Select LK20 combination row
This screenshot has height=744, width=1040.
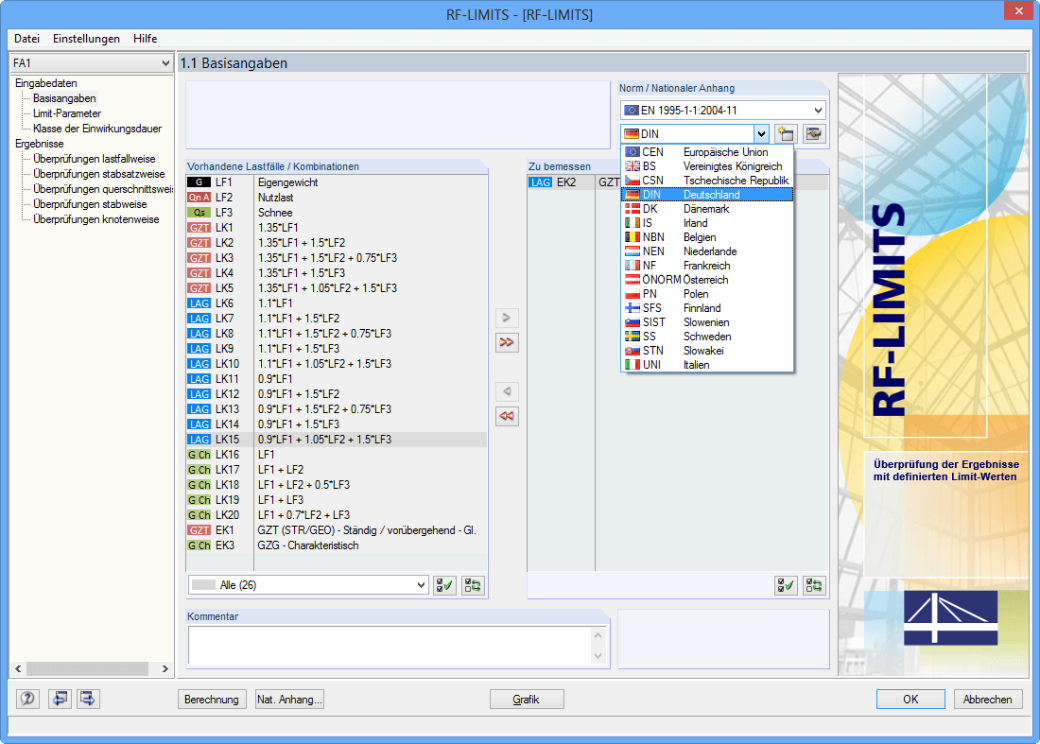pos(337,515)
